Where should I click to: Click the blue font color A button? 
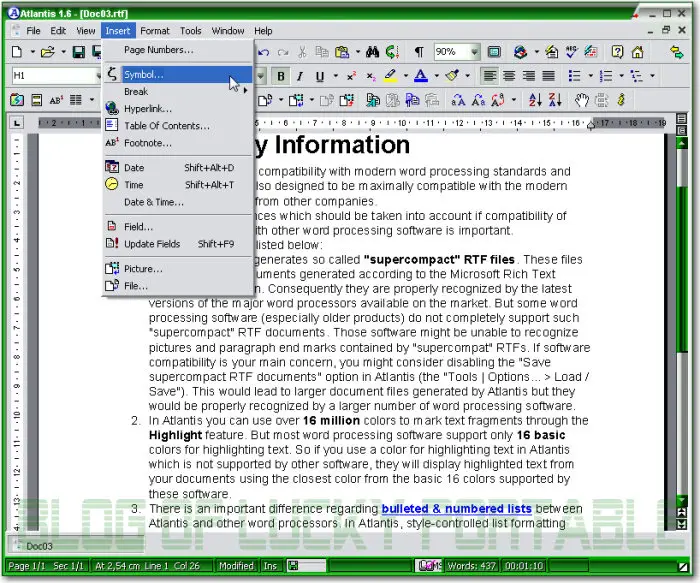point(421,76)
